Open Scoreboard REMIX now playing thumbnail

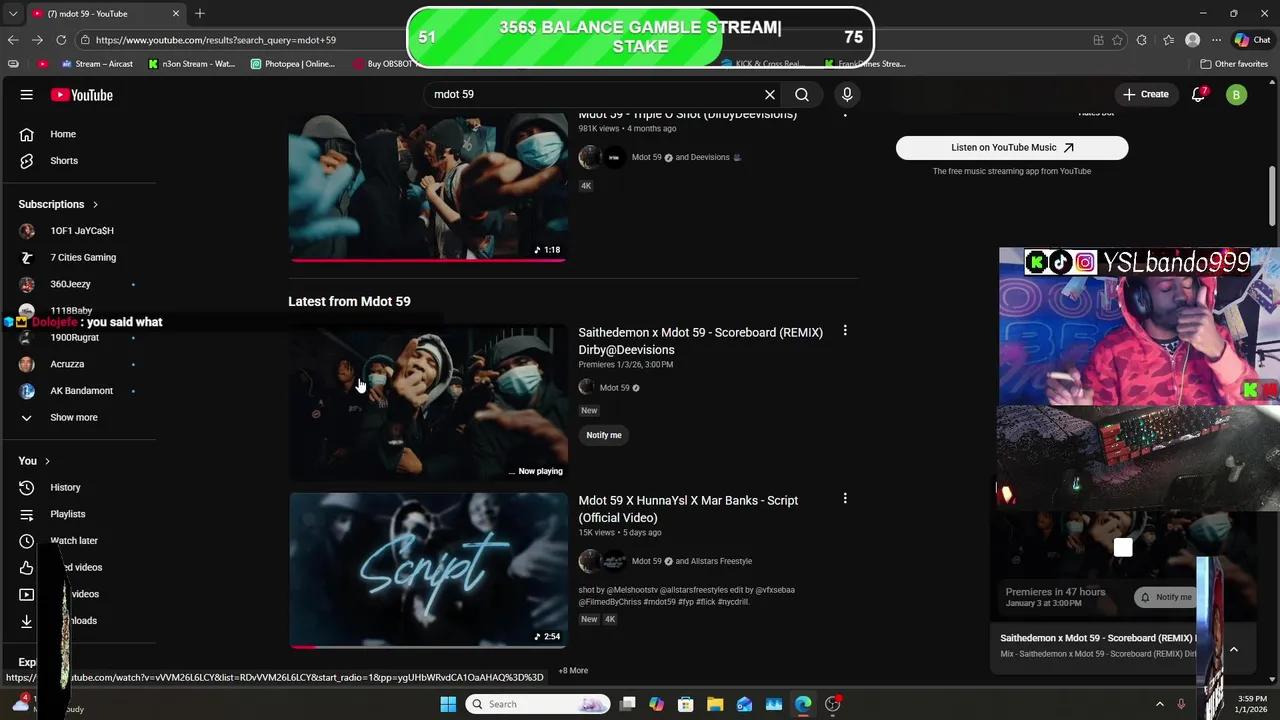tap(428, 402)
